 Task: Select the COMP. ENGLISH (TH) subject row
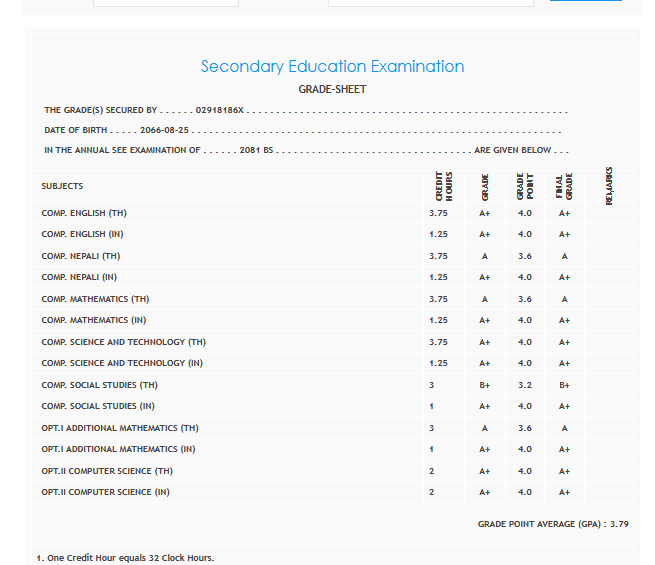click(84, 213)
